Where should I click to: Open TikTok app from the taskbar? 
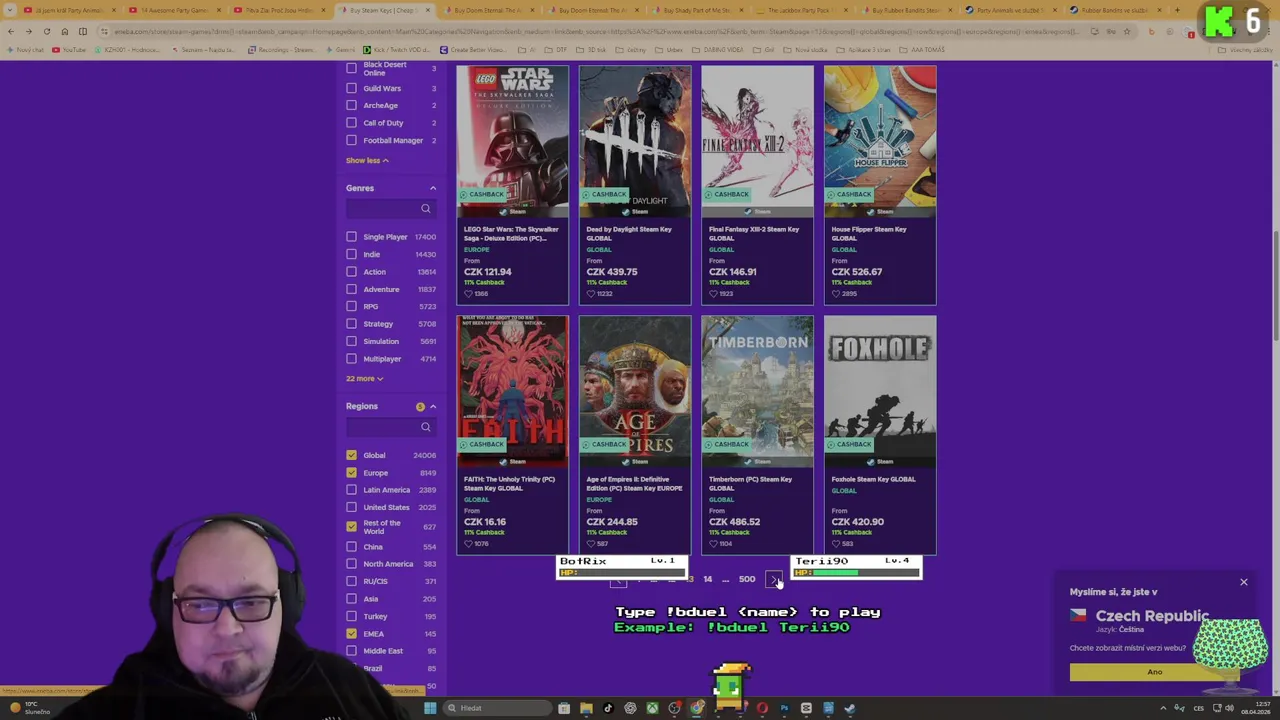608,708
